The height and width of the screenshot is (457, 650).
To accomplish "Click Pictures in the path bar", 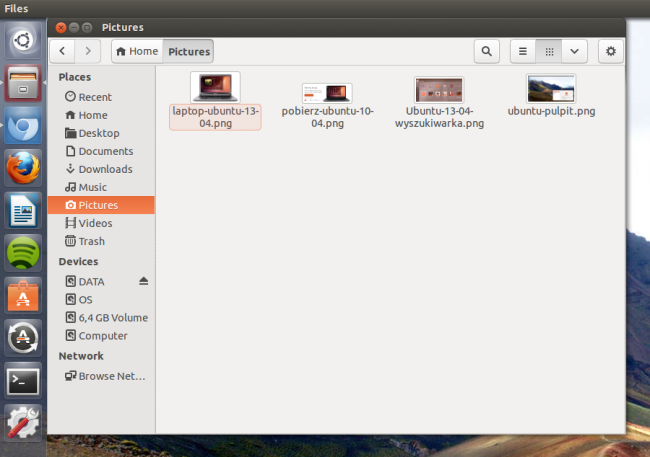I will coord(189,51).
